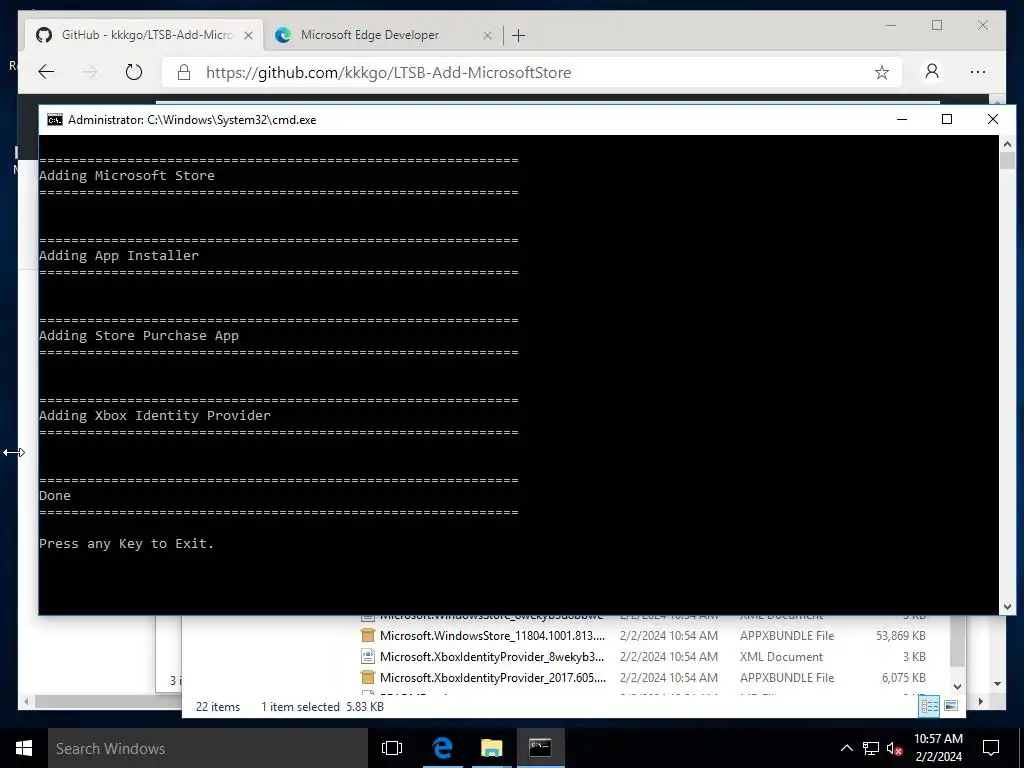Switch to Microsoft Edge Developer tab
Viewport: 1024px width, 768px height.
pyautogui.click(x=382, y=35)
